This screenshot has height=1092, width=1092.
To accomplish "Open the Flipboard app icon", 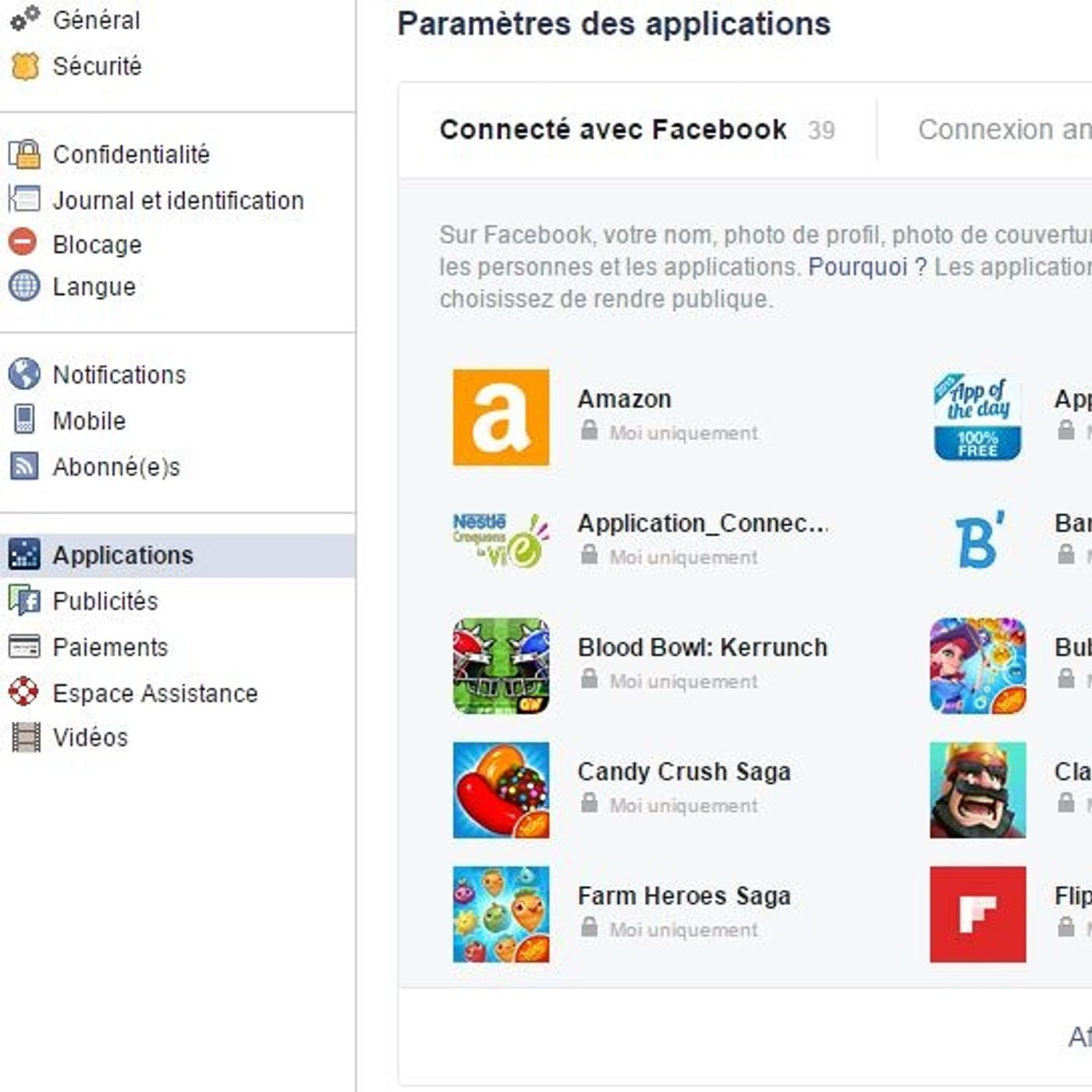I will pyautogui.click(x=977, y=914).
